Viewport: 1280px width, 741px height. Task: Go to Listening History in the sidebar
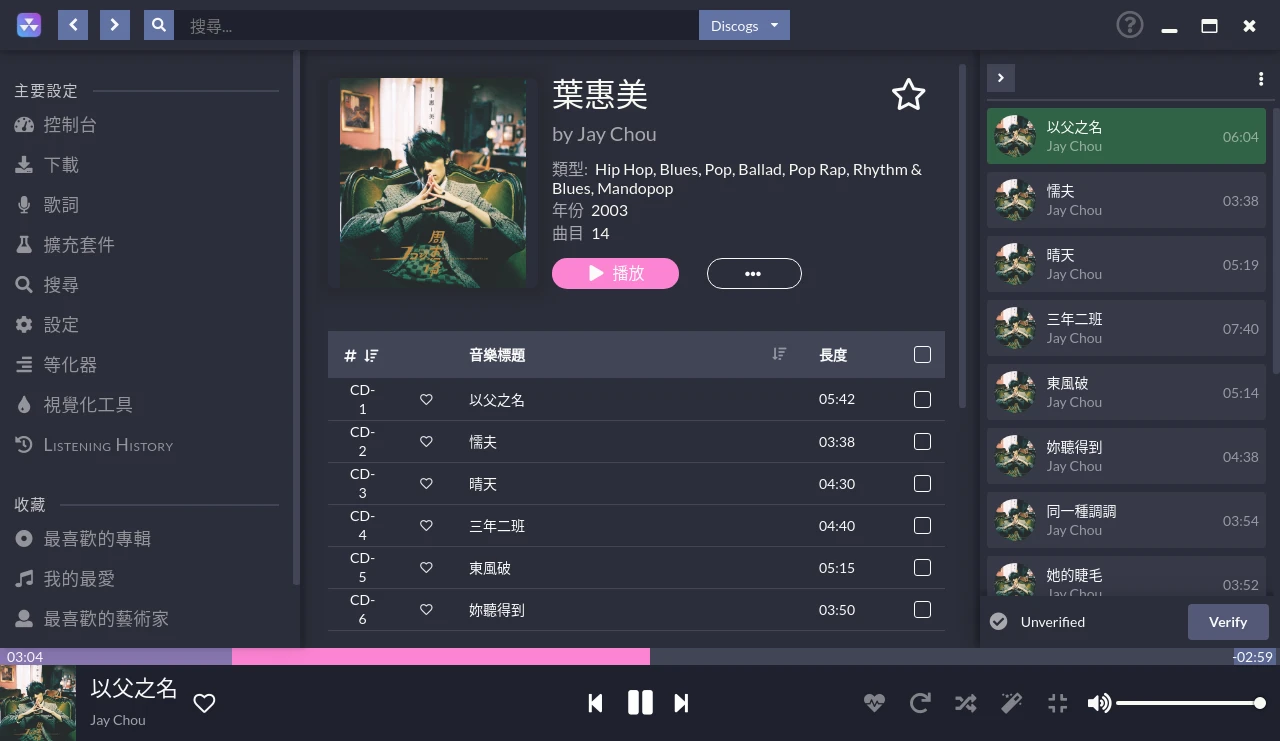94,445
